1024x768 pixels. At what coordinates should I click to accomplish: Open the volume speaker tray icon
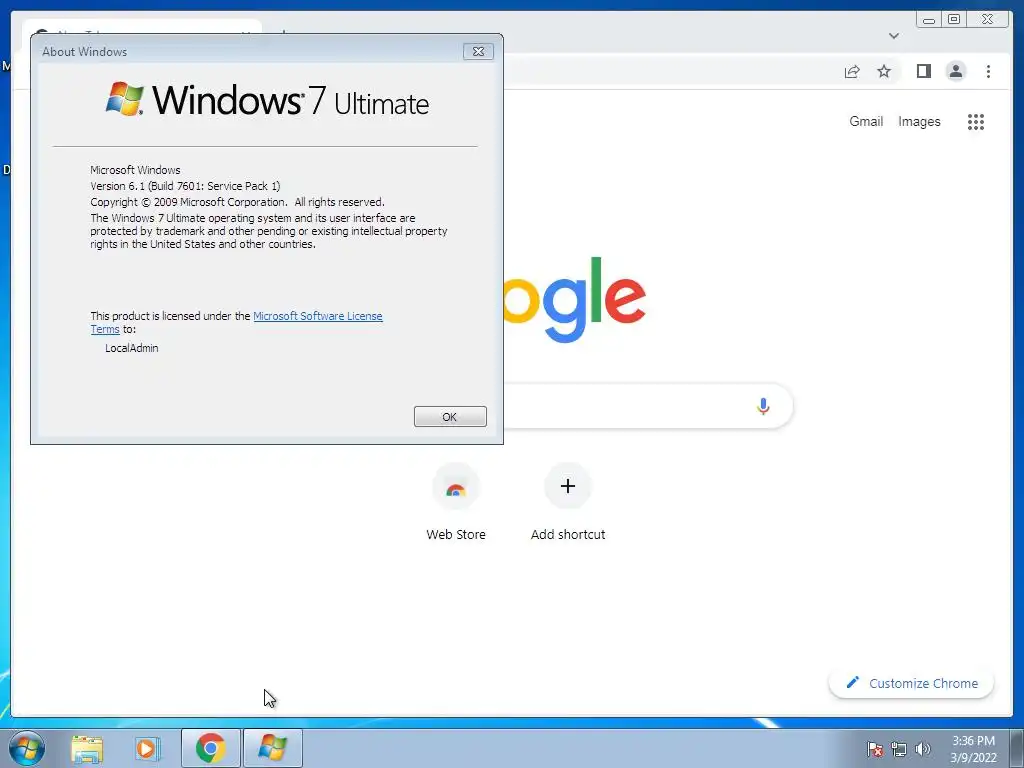(x=922, y=749)
